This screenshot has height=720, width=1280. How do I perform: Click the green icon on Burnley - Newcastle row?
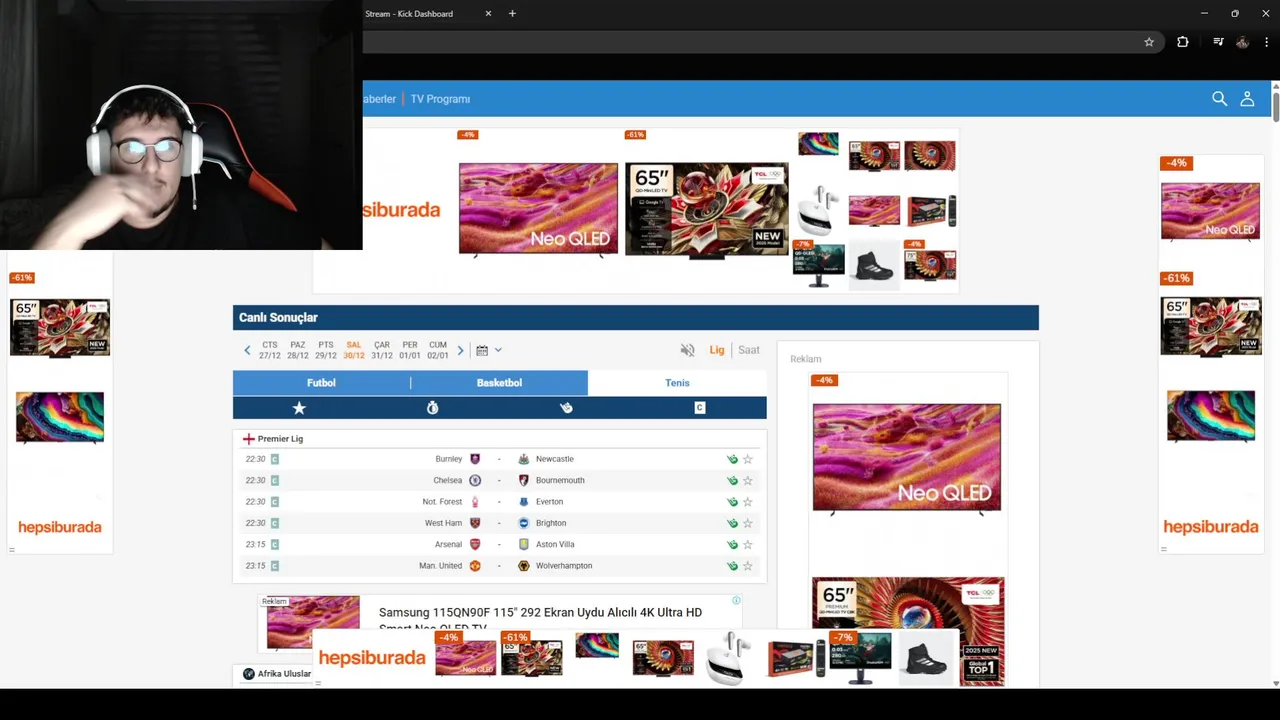pos(732,459)
